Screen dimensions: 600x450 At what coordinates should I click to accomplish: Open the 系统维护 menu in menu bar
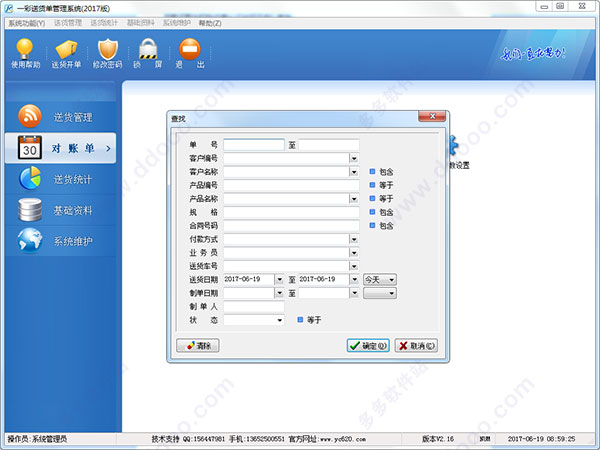pos(176,23)
